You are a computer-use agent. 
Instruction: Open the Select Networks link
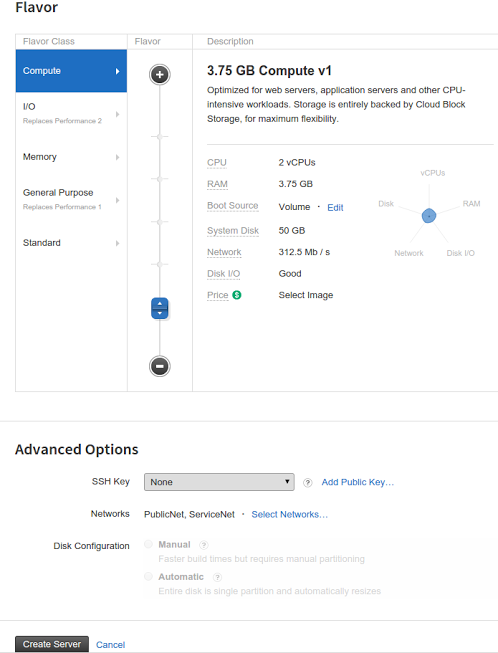coord(289,514)
